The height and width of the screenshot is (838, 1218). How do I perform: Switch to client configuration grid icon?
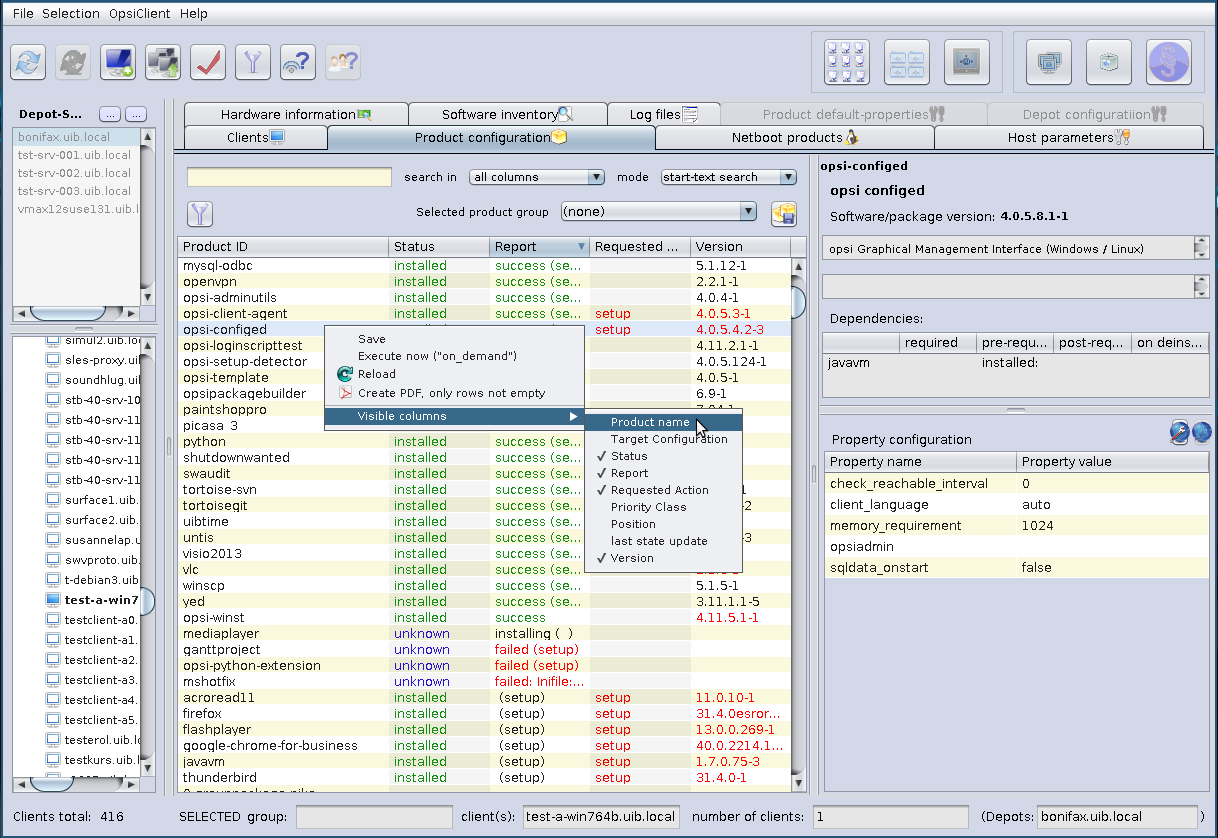(x=847, y=62)
